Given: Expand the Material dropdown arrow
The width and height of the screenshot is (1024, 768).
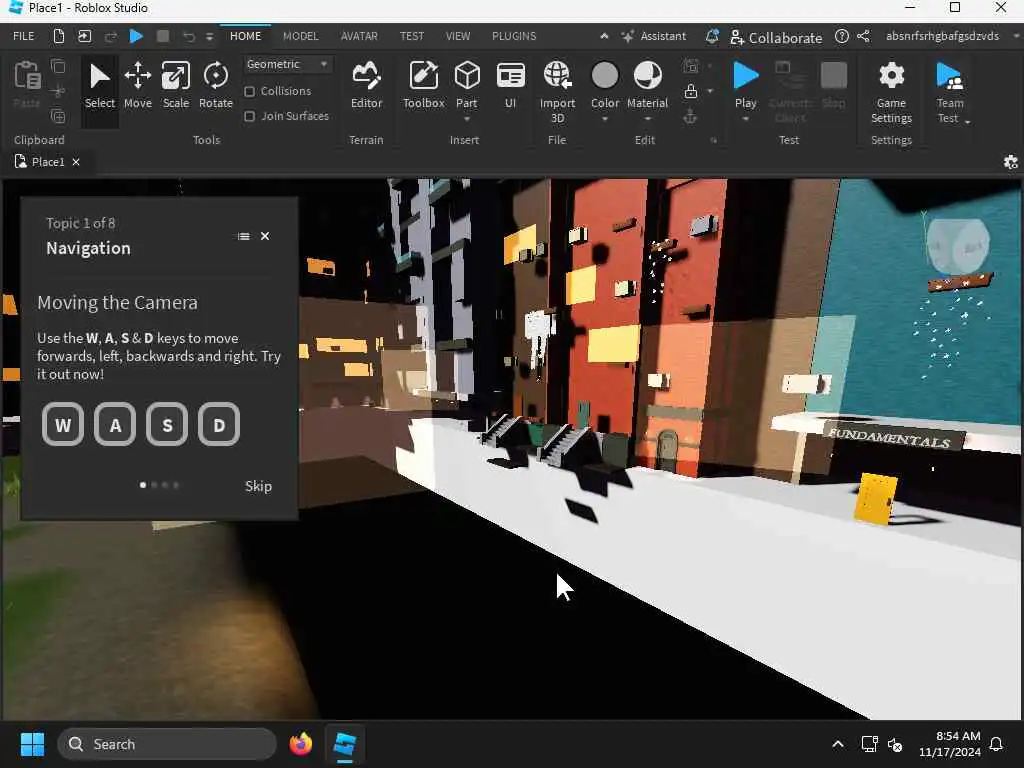Looking at the screenshot, I should coord(647,119).
